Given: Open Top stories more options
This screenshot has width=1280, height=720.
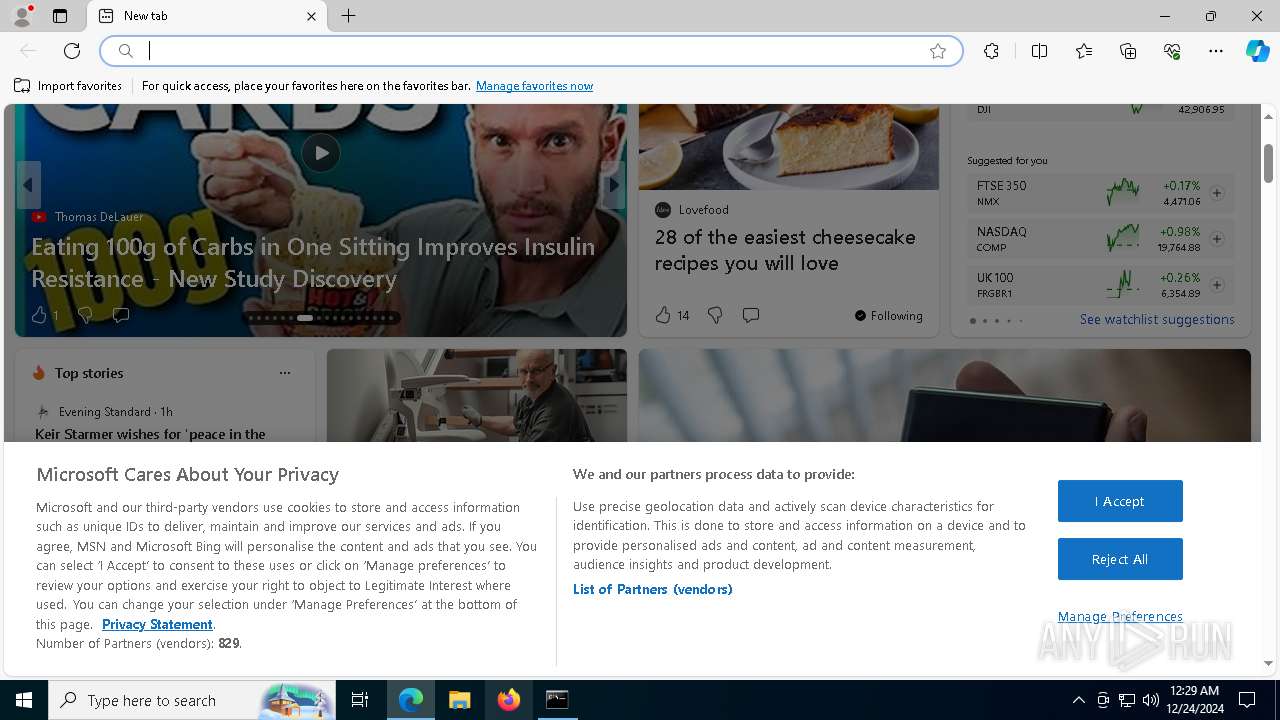Looking at the screenshot, I should [x=285, y=373].
